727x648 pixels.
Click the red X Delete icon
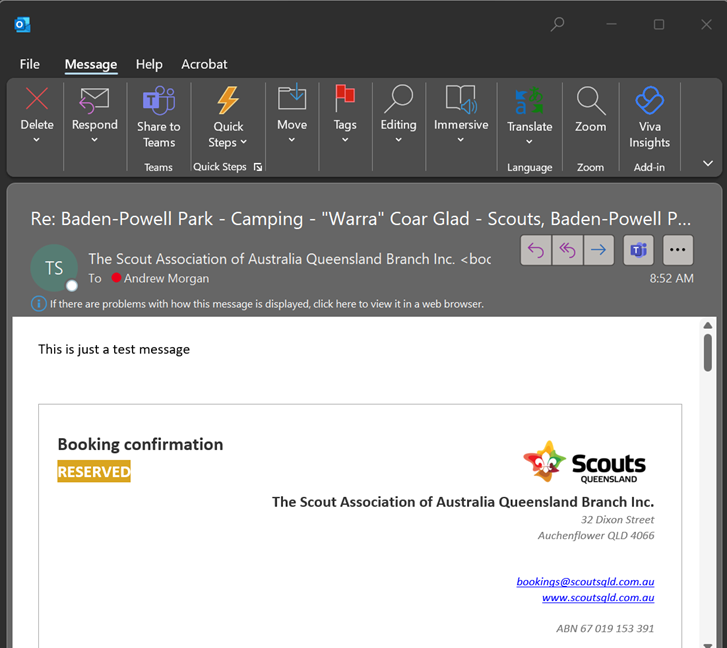37,99
